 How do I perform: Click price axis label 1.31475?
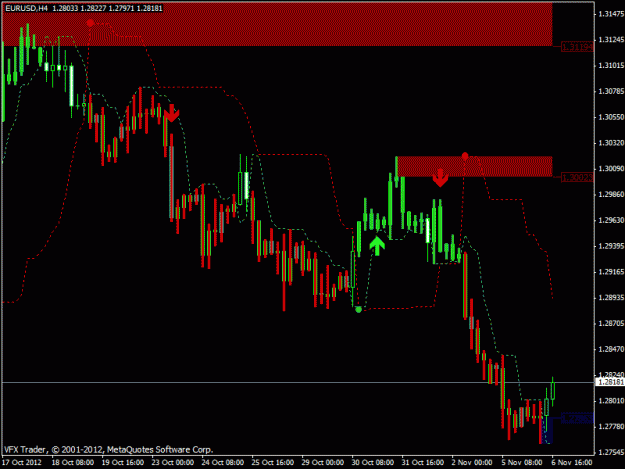click(x=611, y=14)
